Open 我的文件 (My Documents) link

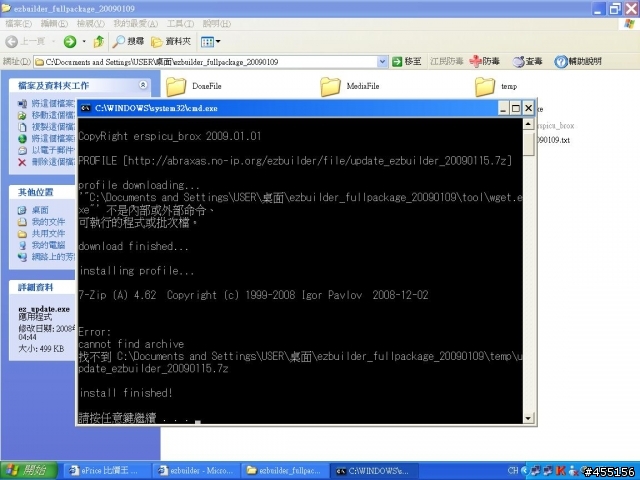(41, 222)
